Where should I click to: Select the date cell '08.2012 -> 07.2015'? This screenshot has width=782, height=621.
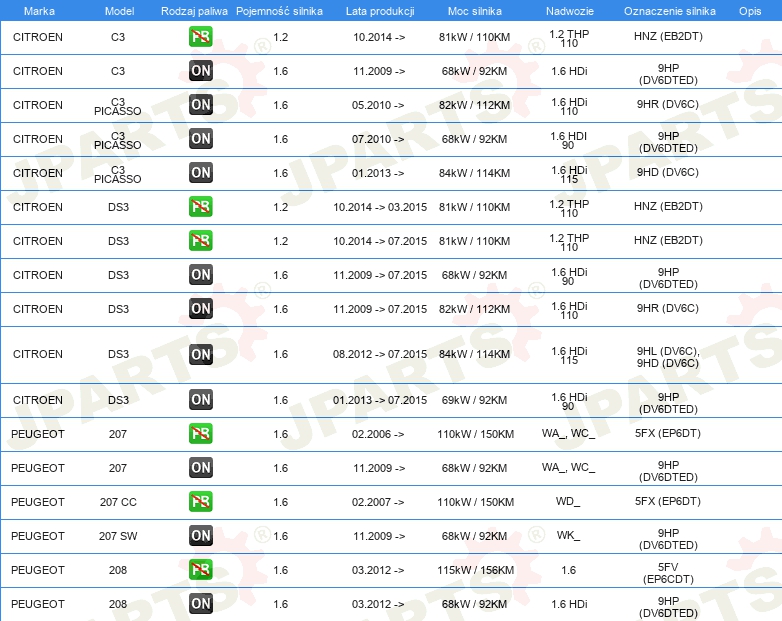pos(380,354)
